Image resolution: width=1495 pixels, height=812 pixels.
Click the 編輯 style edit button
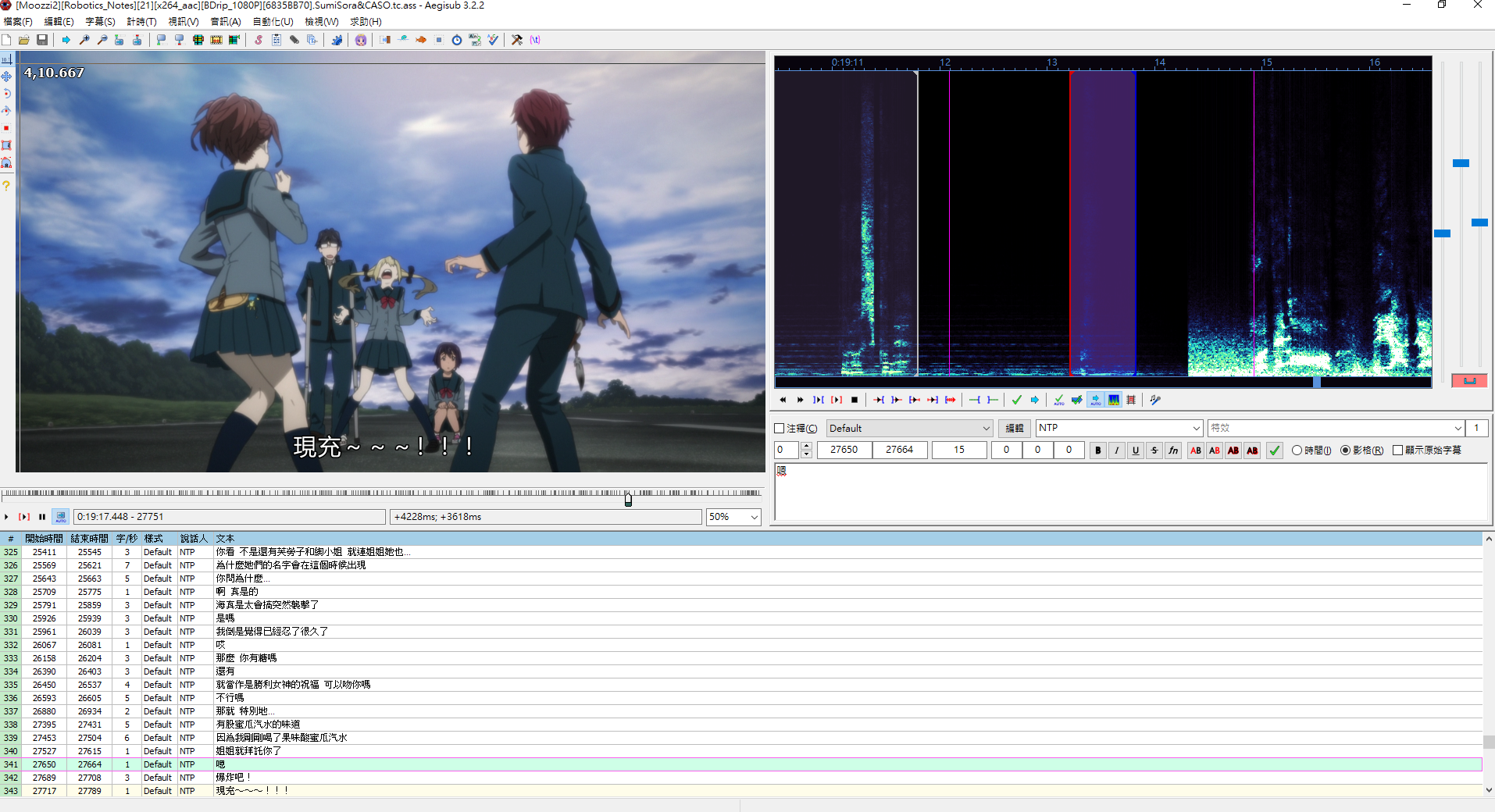[x=1014, y=429]
